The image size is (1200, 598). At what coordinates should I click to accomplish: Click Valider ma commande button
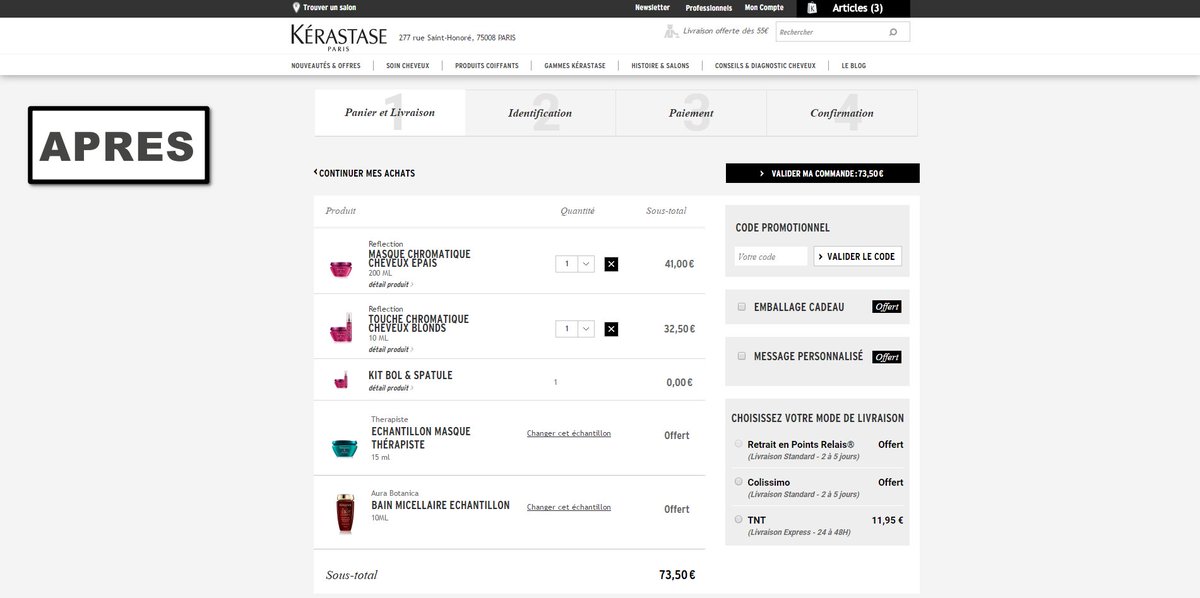tap(822, 173)
